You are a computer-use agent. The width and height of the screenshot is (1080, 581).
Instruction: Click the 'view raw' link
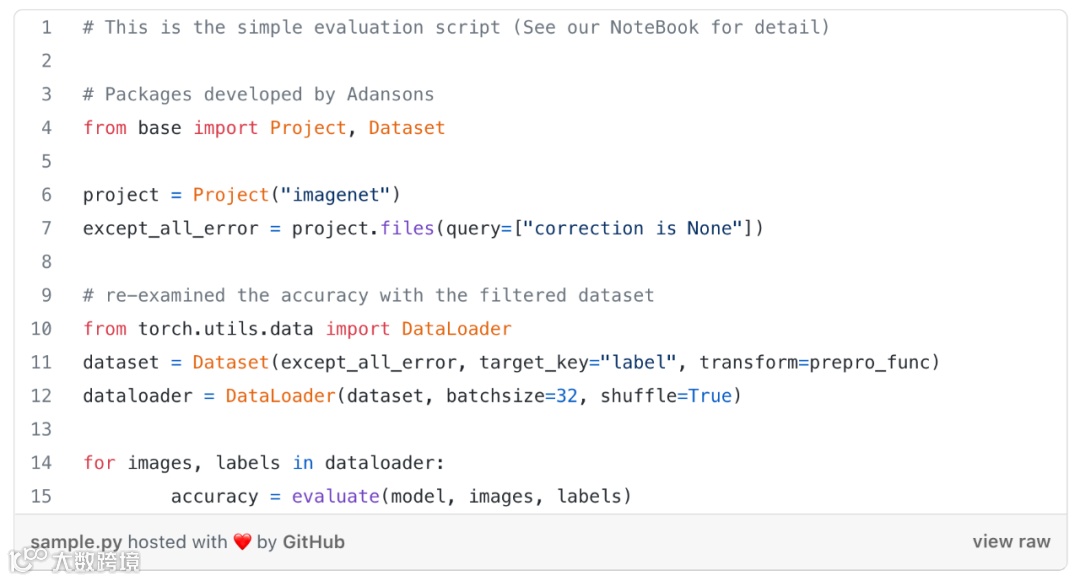(x=1011, y=541)
